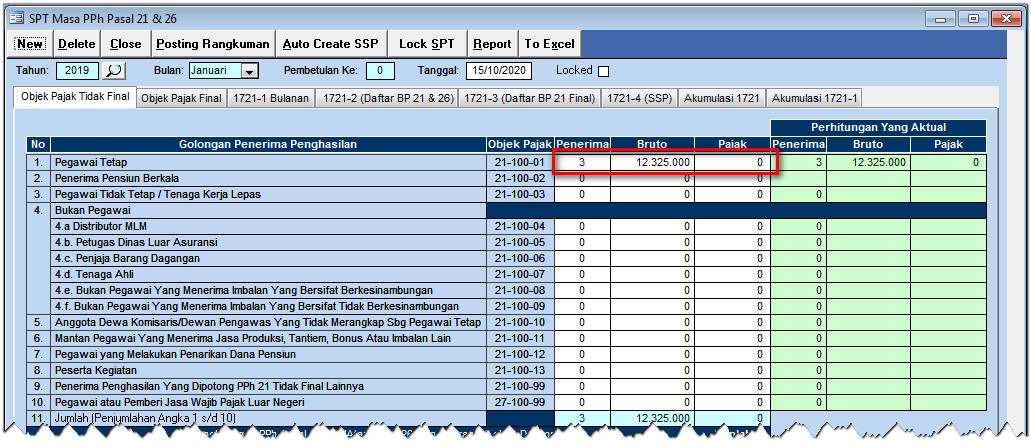Select the 1721-4 (SSP) tab
This screenshot has width=1031, height=447.
(x=641, y=98)
